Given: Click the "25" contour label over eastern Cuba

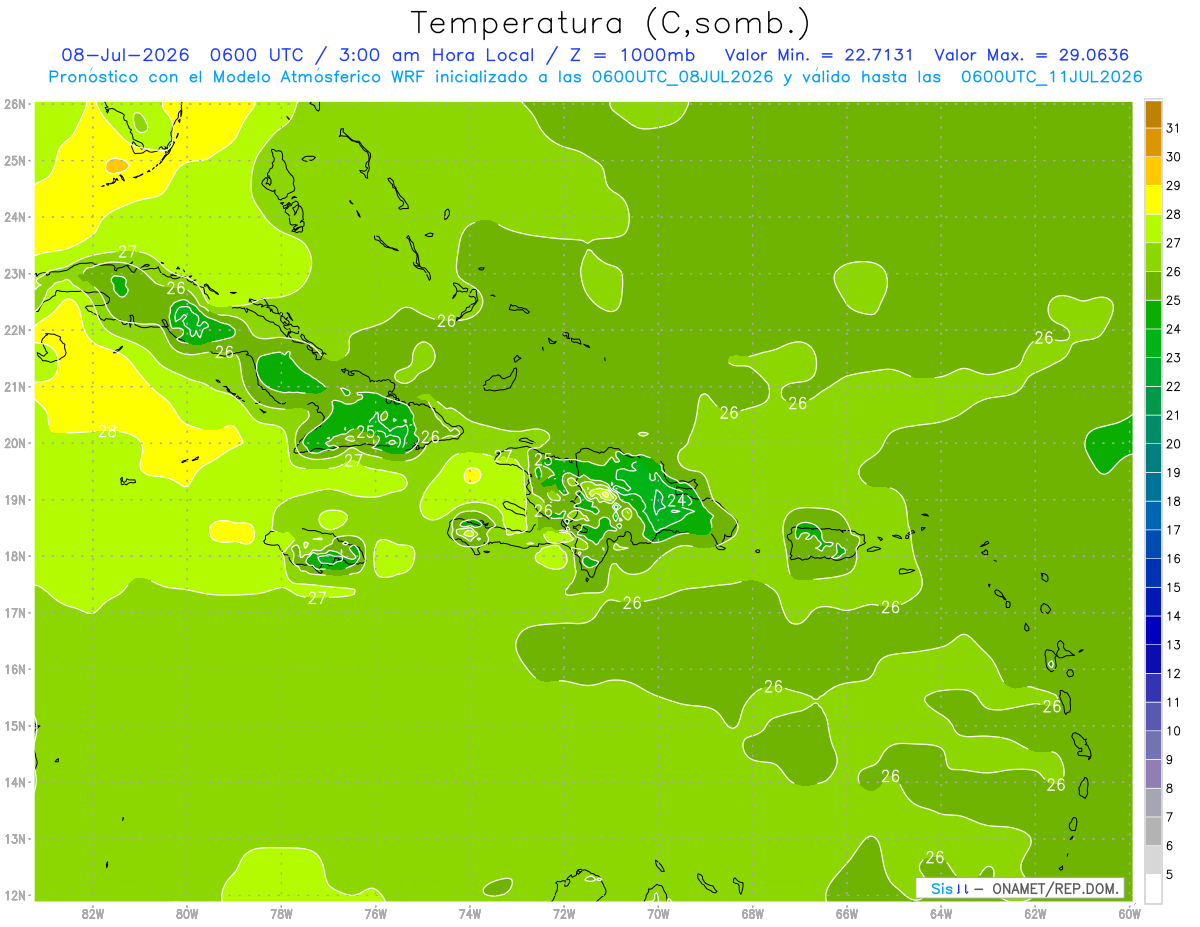Looking at the screenshot, I should [366, 432].
